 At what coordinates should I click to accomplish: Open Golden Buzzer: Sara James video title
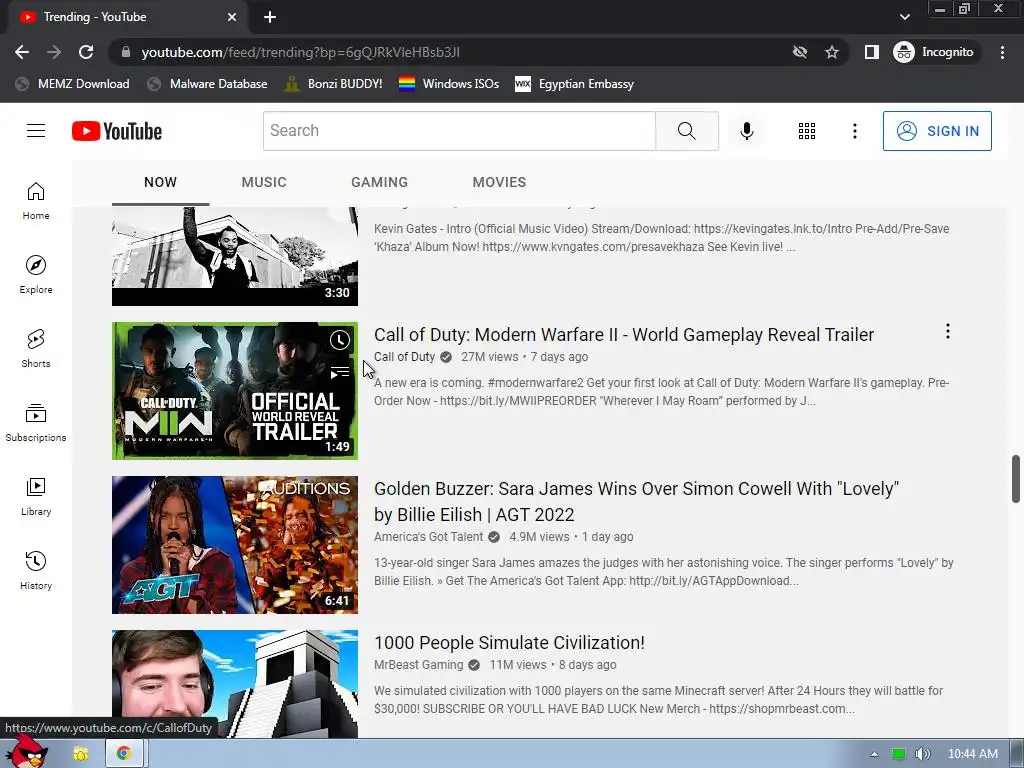point(636,502)
